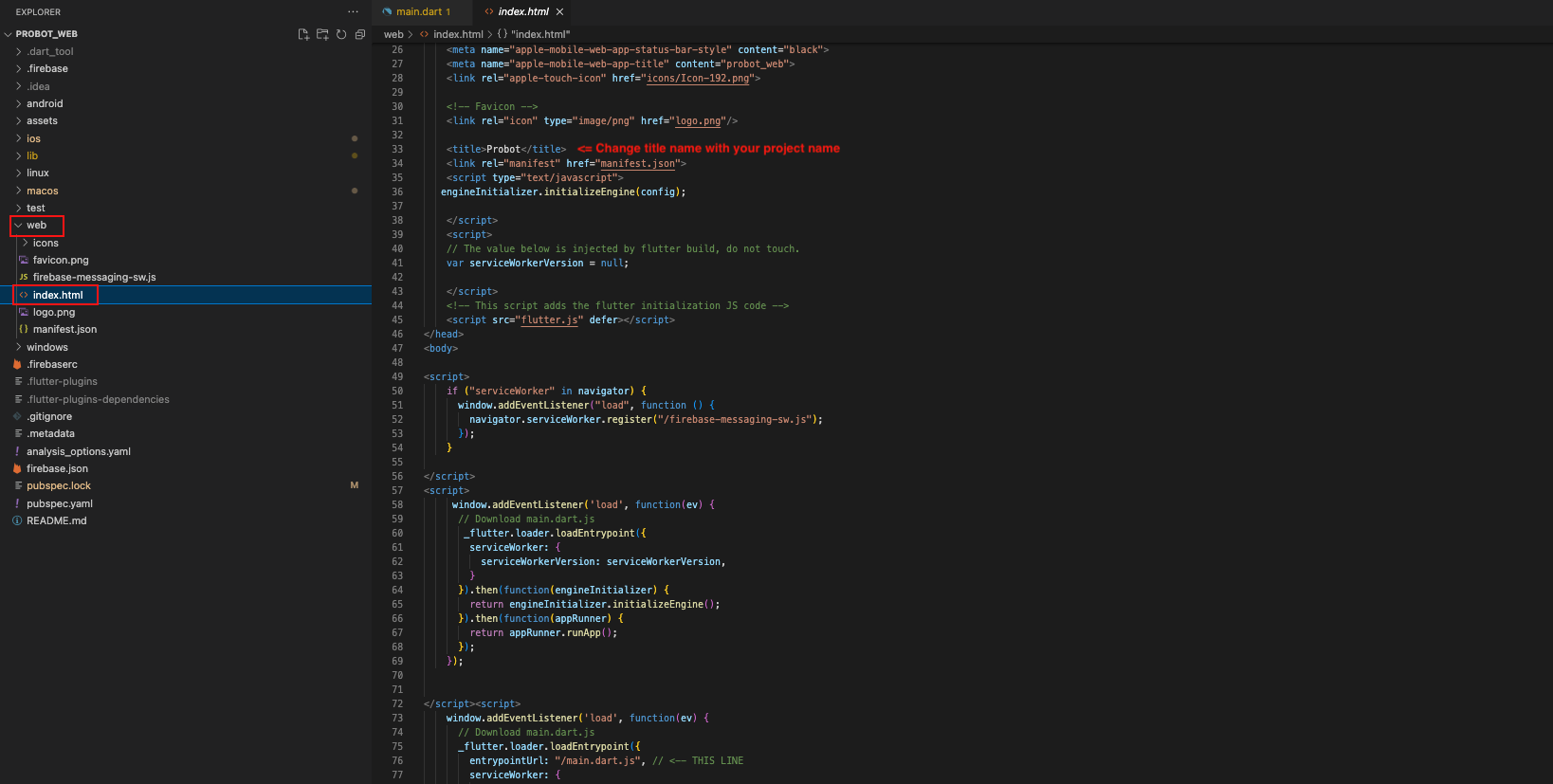Viewport: 1553px width, 784px height.
Task: Open manifest.json from the web folder
Action: click(x=64, y=329)
